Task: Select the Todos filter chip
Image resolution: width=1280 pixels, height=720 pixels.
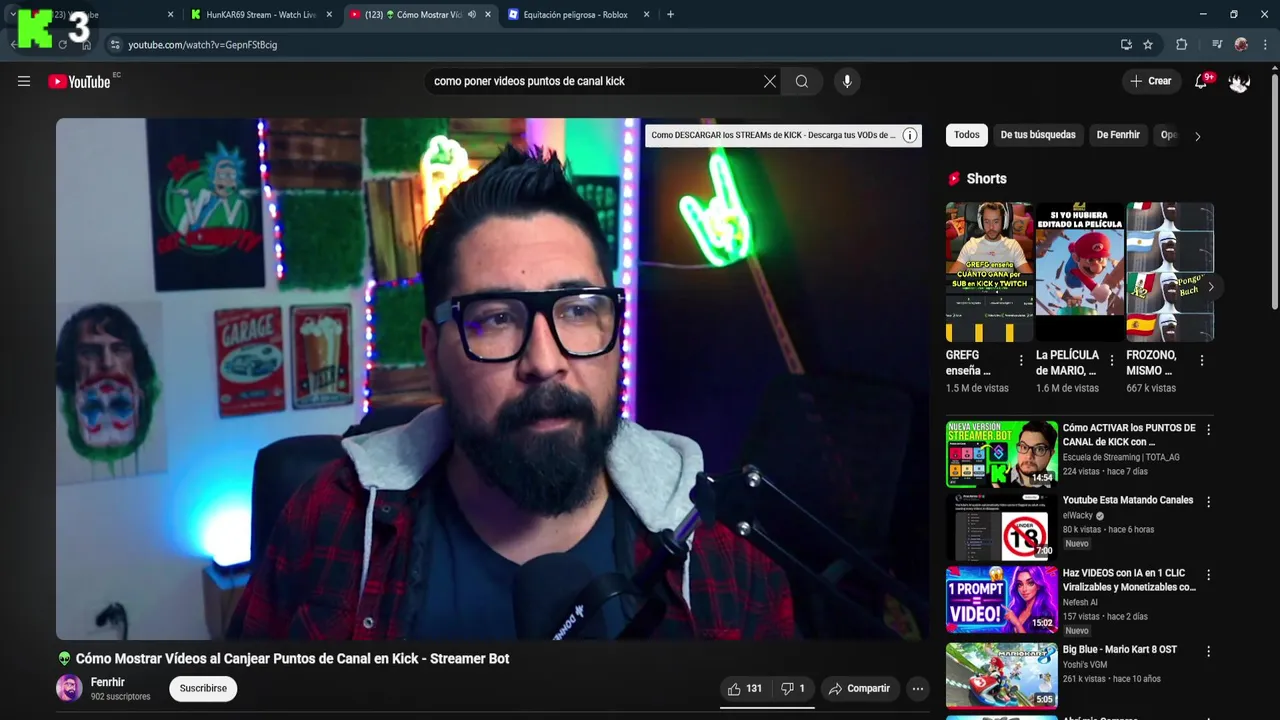Action: pos(967,135)
